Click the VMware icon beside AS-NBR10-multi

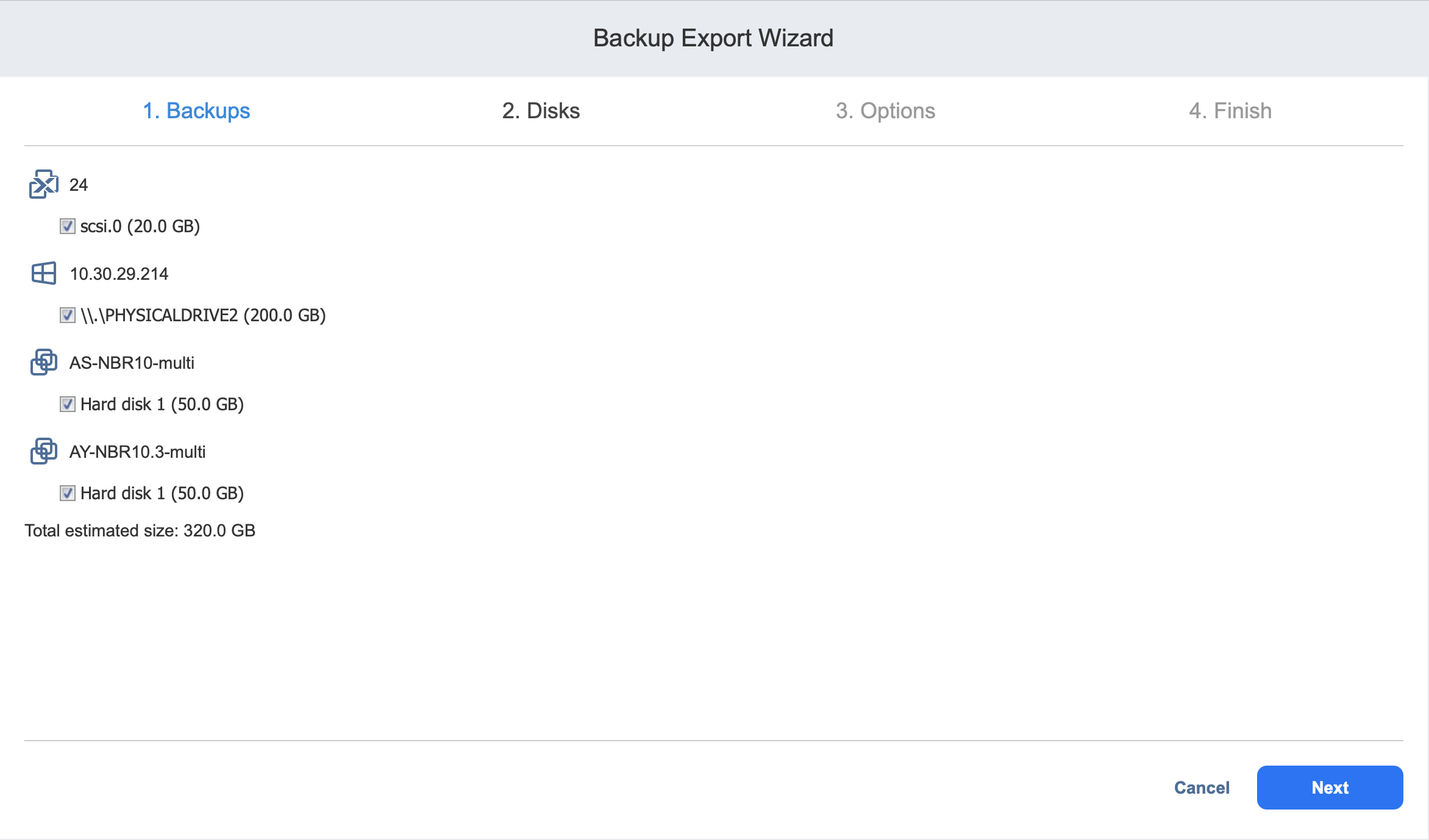click(43, 362)
